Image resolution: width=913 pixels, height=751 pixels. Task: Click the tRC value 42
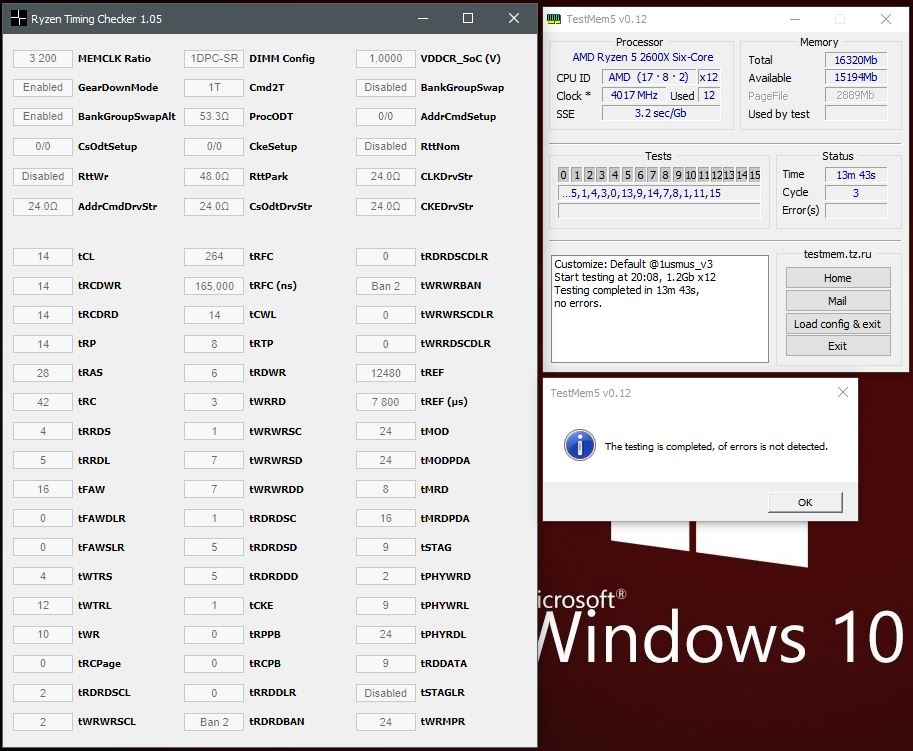(43, 402)
